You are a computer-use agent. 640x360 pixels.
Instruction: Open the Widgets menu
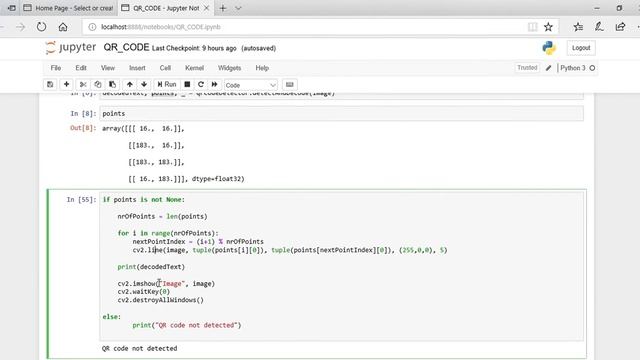pyautogui.click(x=229, y=68)
